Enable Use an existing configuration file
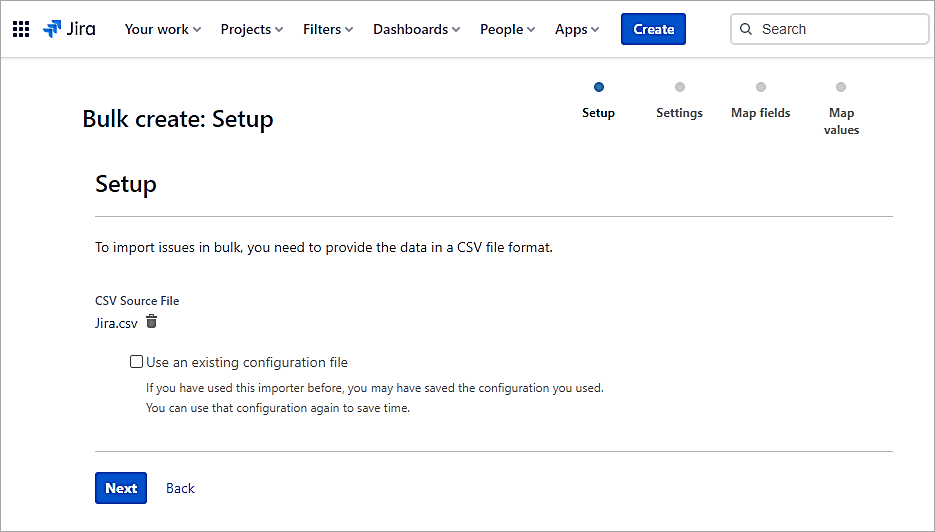Viewport: 935px width, 532px height. pyautogui.click(x=137, y=362)
